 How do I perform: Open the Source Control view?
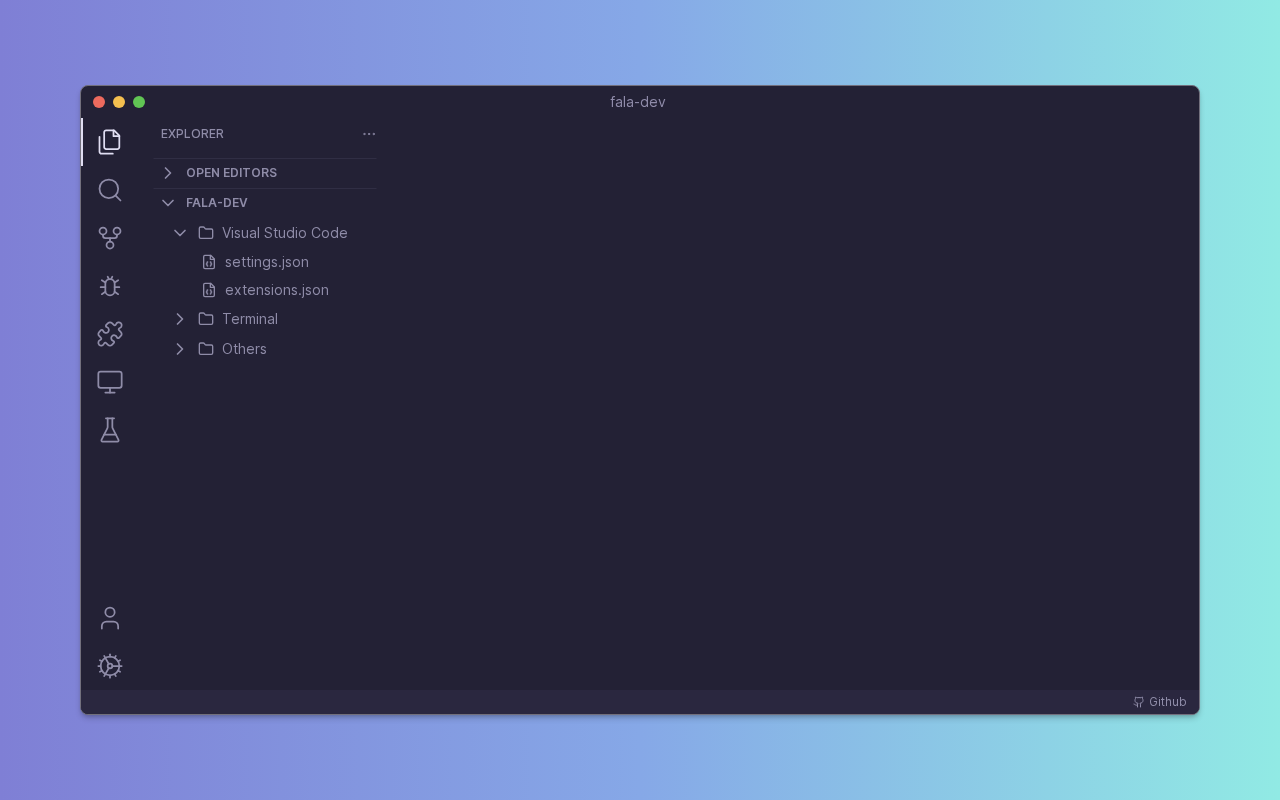point(110,238)
